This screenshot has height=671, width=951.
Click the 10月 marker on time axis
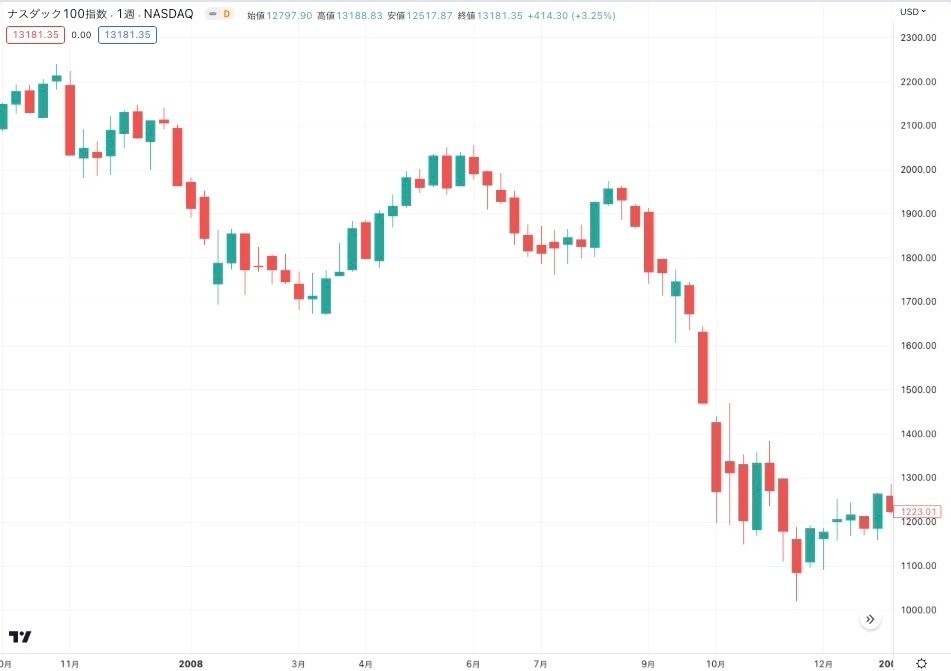[714, 662]
